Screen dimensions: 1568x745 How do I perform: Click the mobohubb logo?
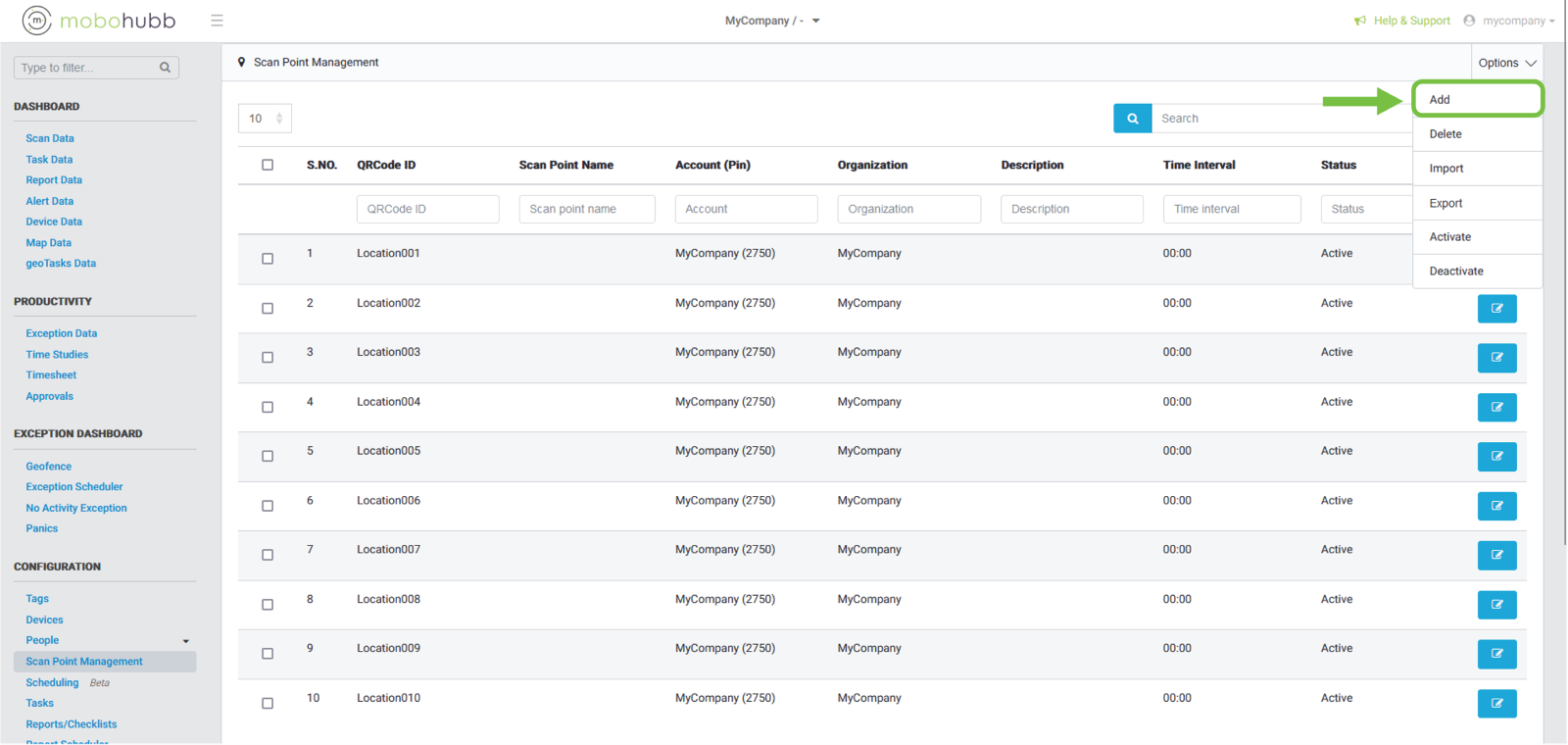click(x=99, y=21)
